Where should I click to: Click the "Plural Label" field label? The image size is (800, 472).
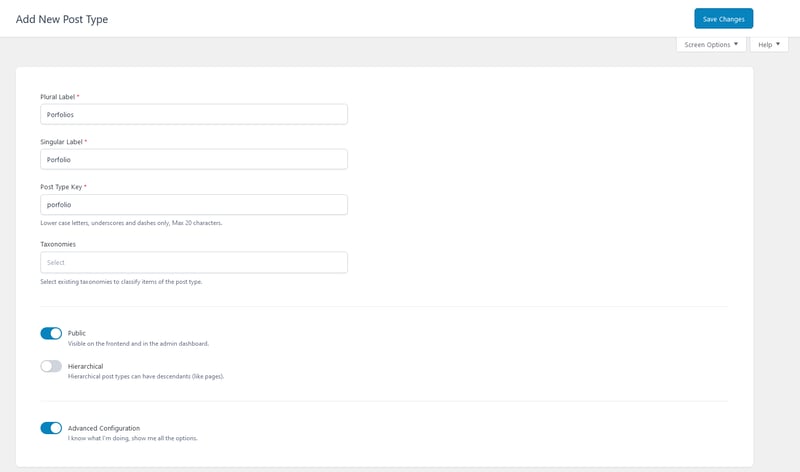58,97
